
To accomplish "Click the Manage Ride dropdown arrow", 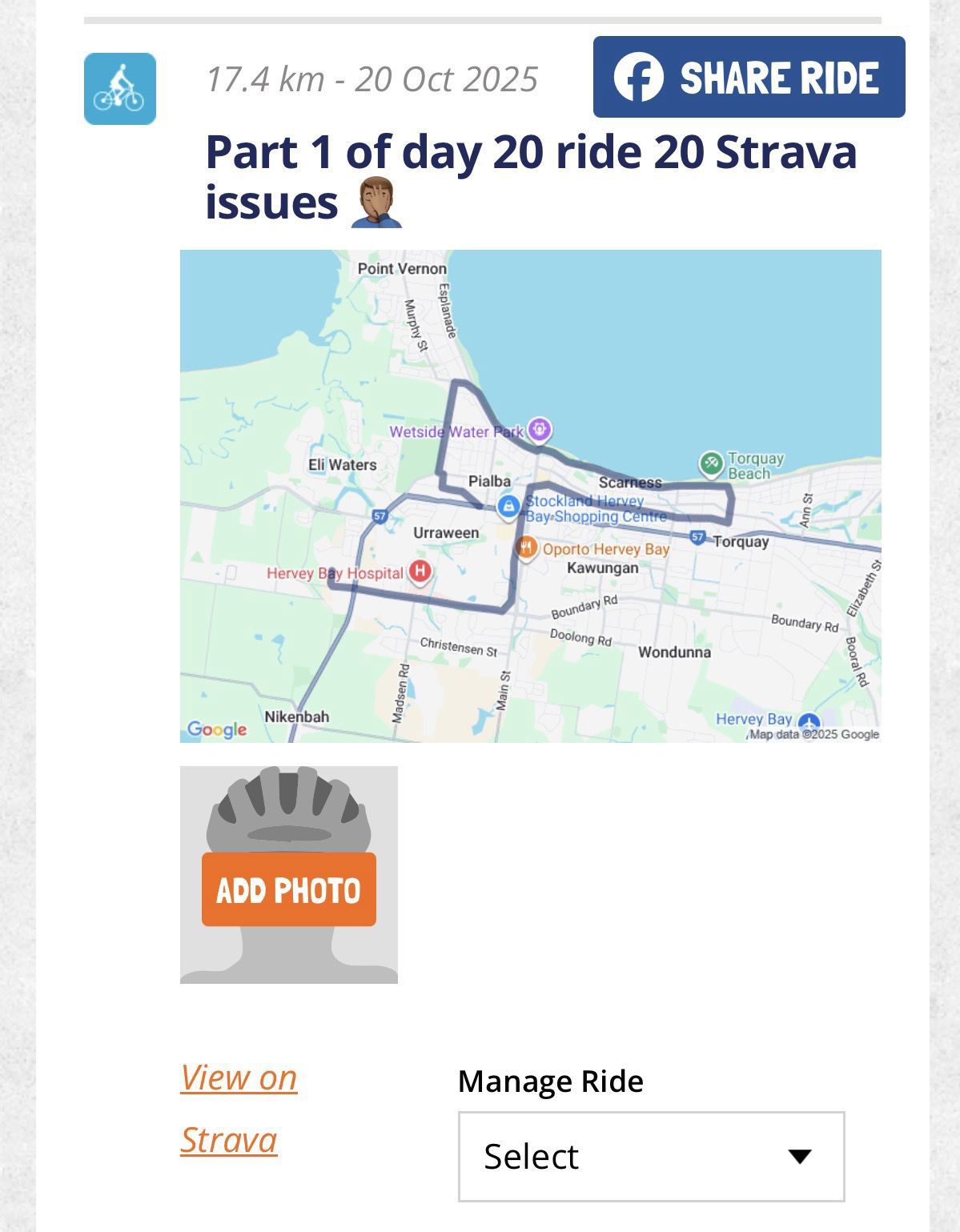I will click(x=799, y=1156).
